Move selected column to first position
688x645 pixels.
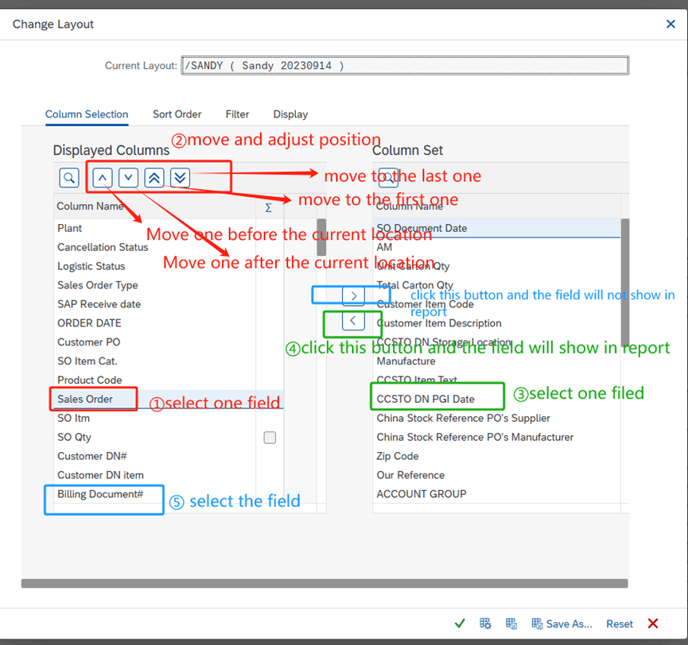pyautogui.click(x=154, y=178)
